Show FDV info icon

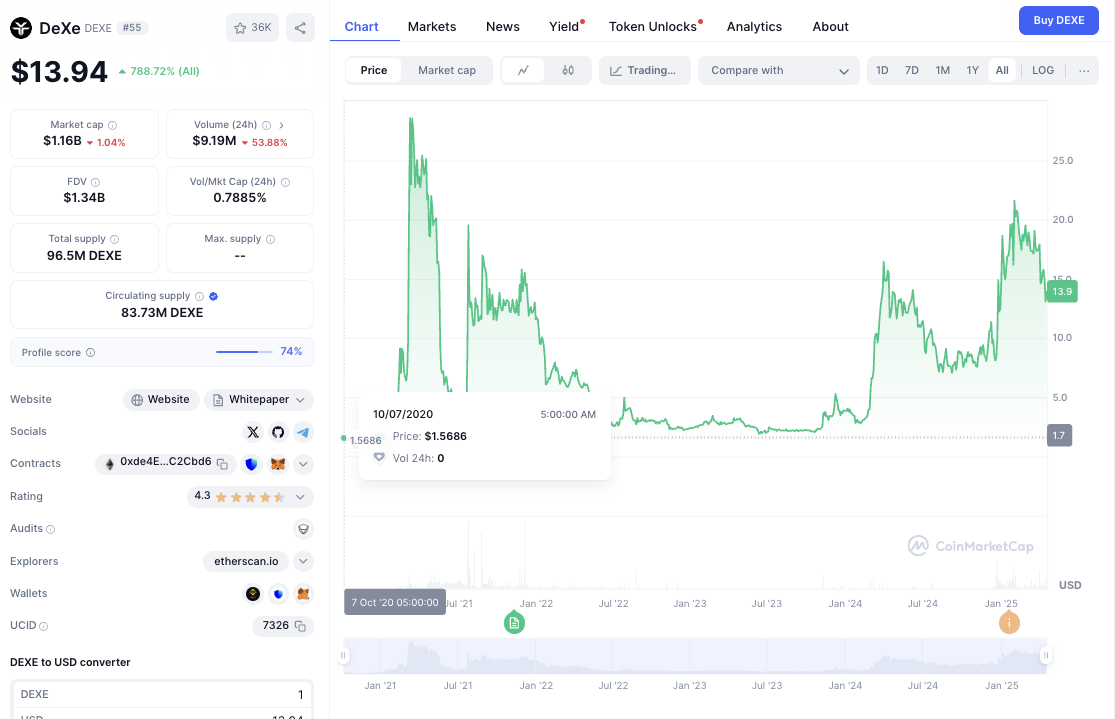95,182
